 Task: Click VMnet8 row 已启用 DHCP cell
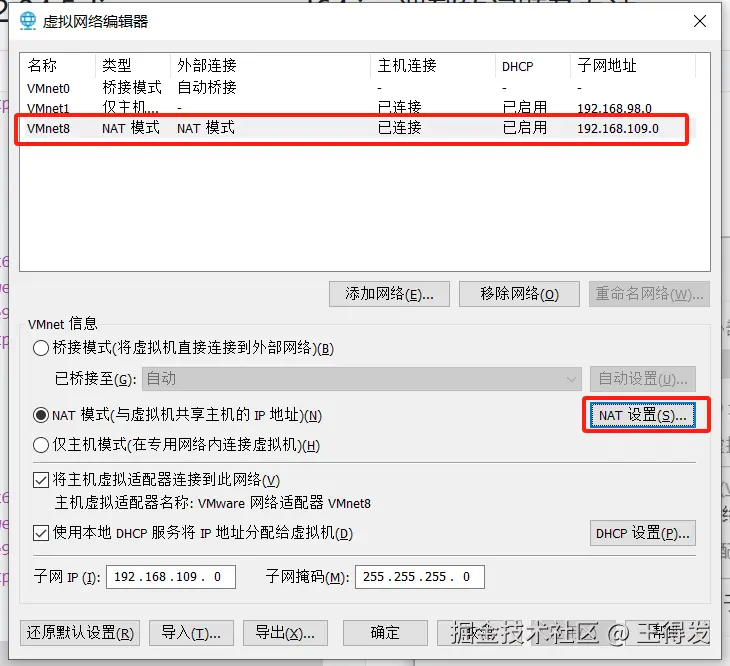click(x=525, y=128)
